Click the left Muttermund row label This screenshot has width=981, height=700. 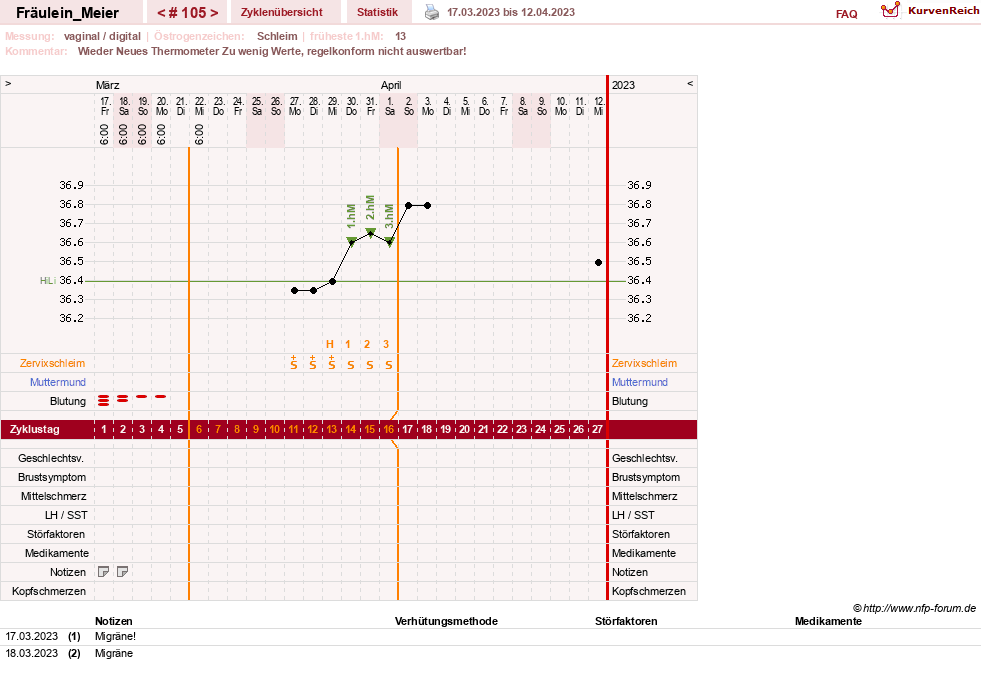[58, 382]
